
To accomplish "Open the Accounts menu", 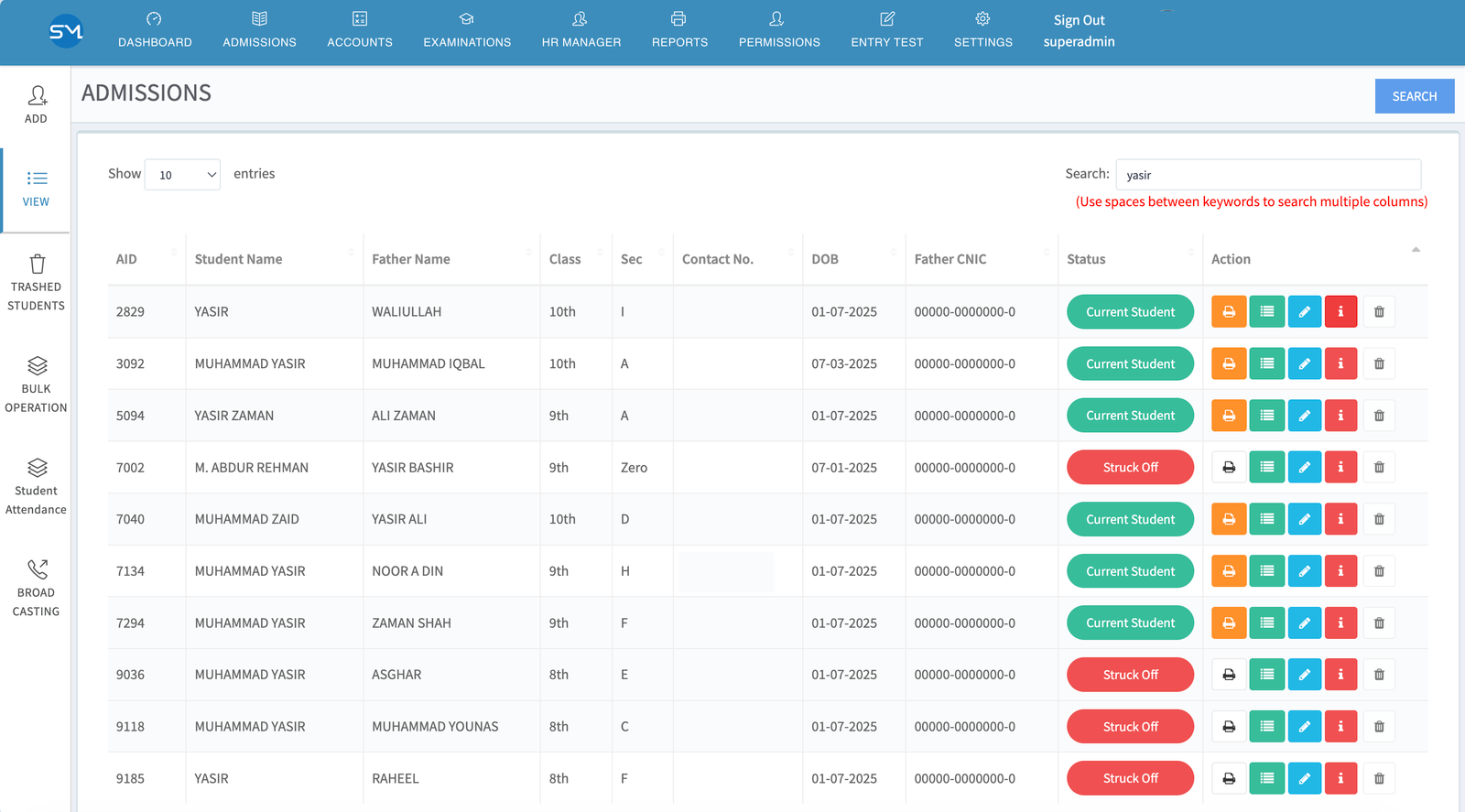I will (360, 30).
